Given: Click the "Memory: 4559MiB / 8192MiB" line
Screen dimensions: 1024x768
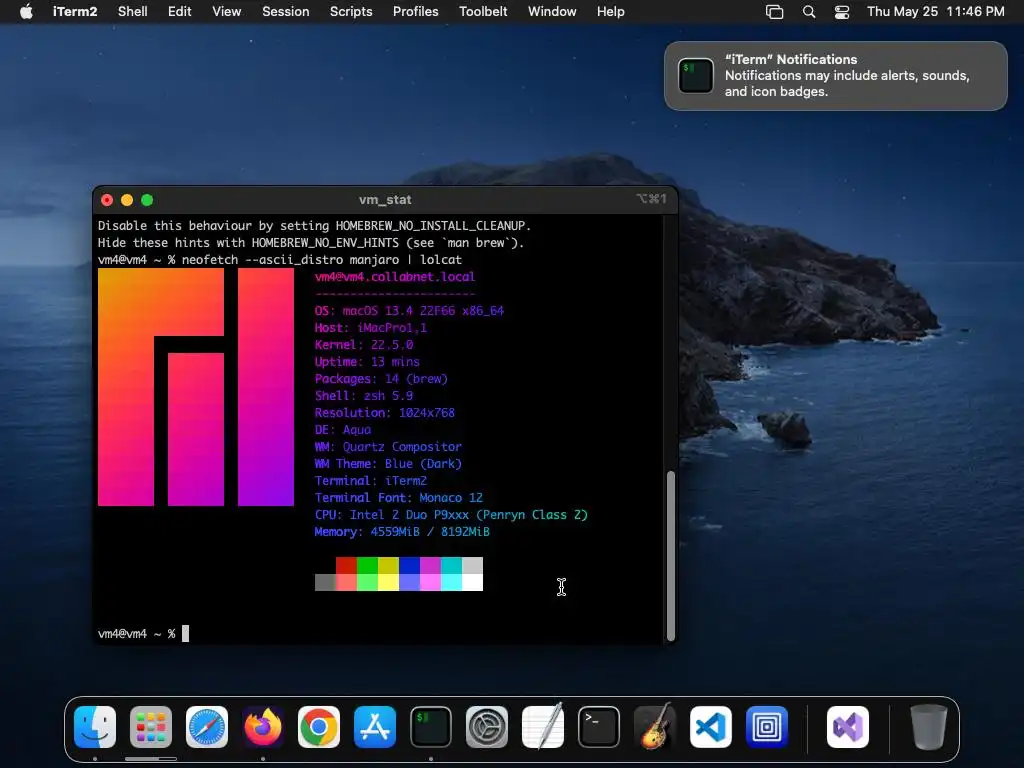Looking at the screenshot, I should click(x=402, y=532).
